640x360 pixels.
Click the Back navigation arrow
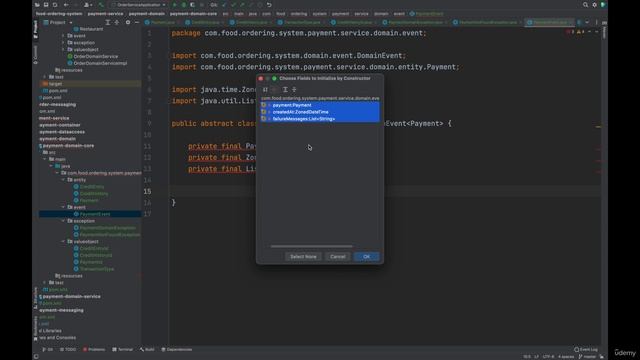(66, 5)
